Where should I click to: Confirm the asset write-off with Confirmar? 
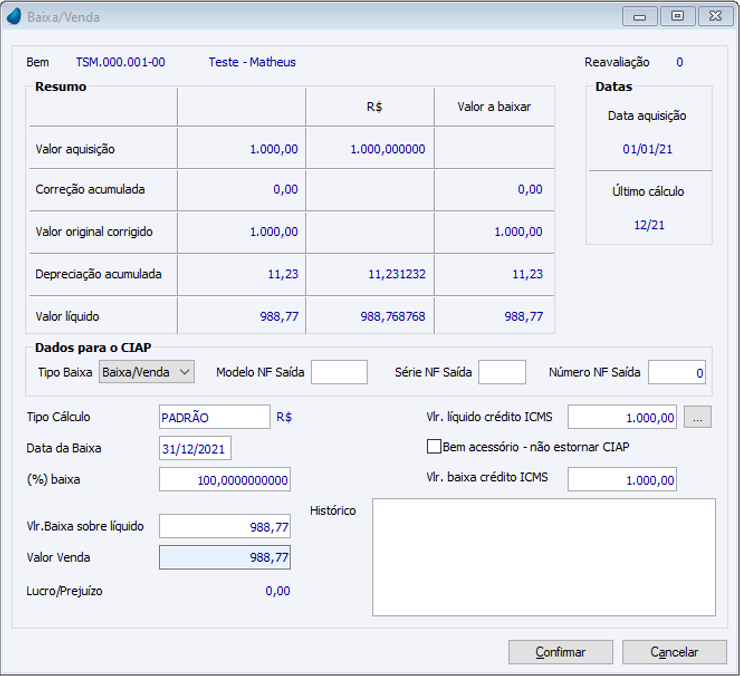561,652
